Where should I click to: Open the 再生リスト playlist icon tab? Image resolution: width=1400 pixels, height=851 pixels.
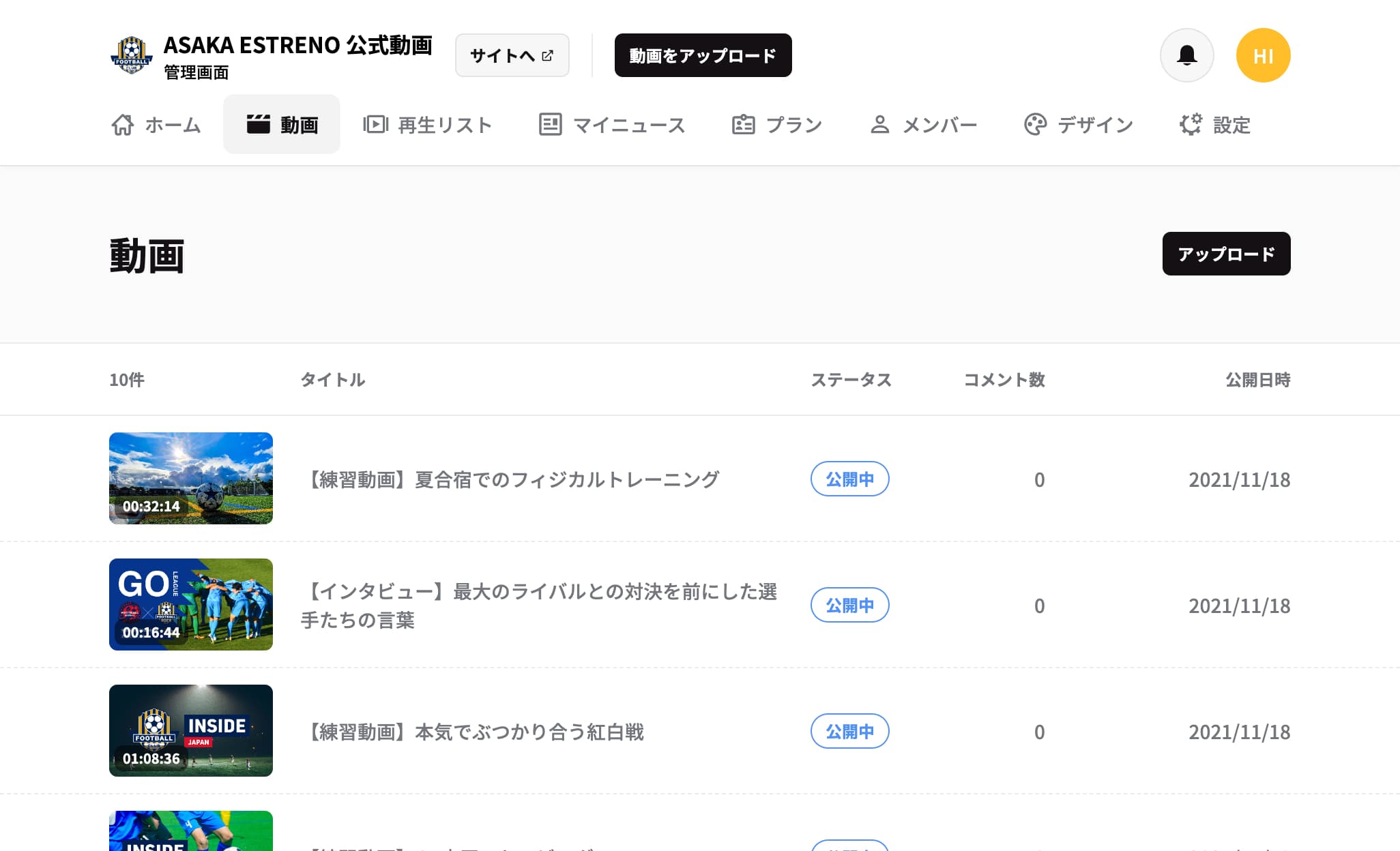point(428,125)
